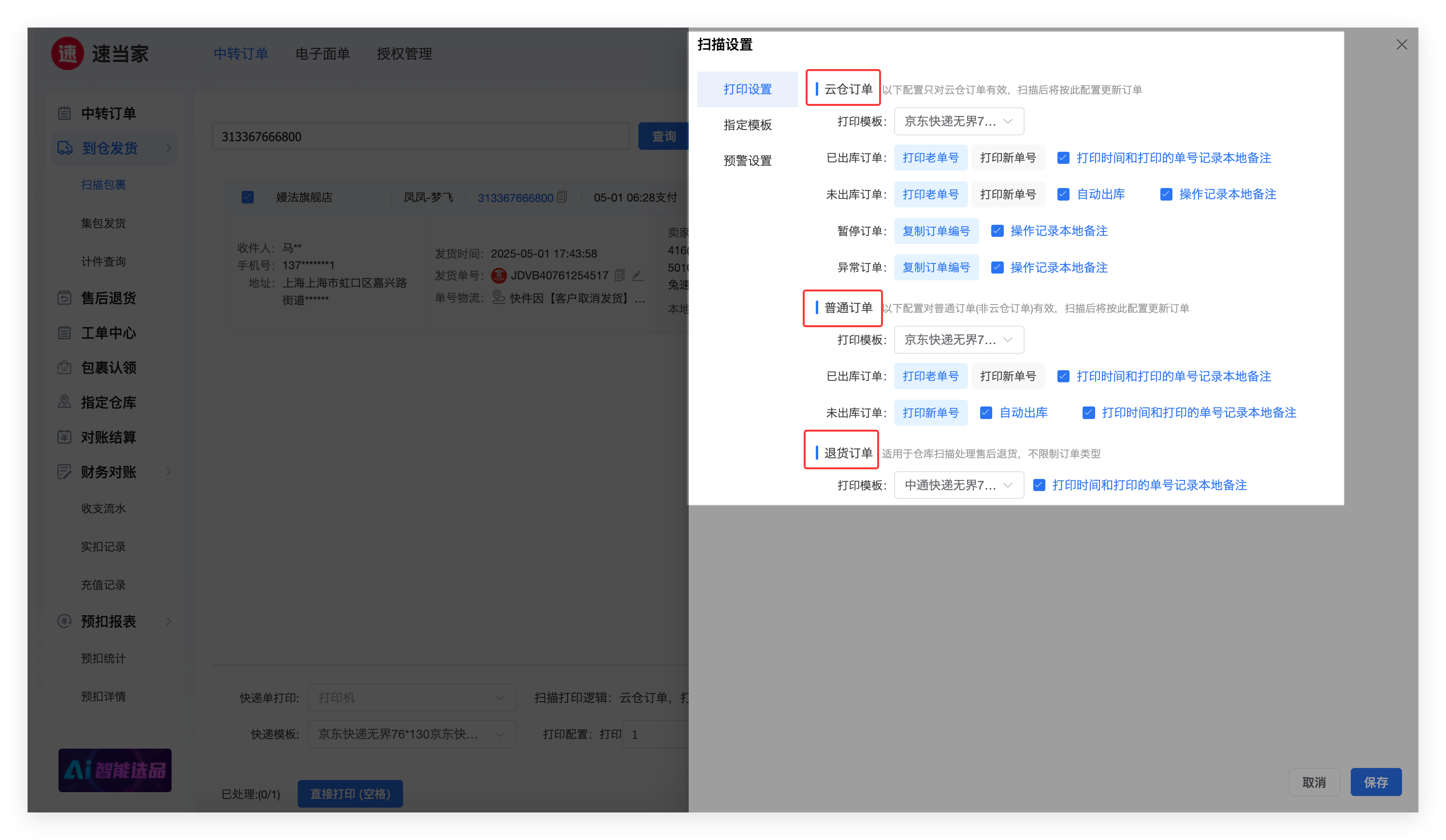Open 云仓订单 打印模板 dropdown
This screenshot has height=840, width=1446.
(958, 122)
